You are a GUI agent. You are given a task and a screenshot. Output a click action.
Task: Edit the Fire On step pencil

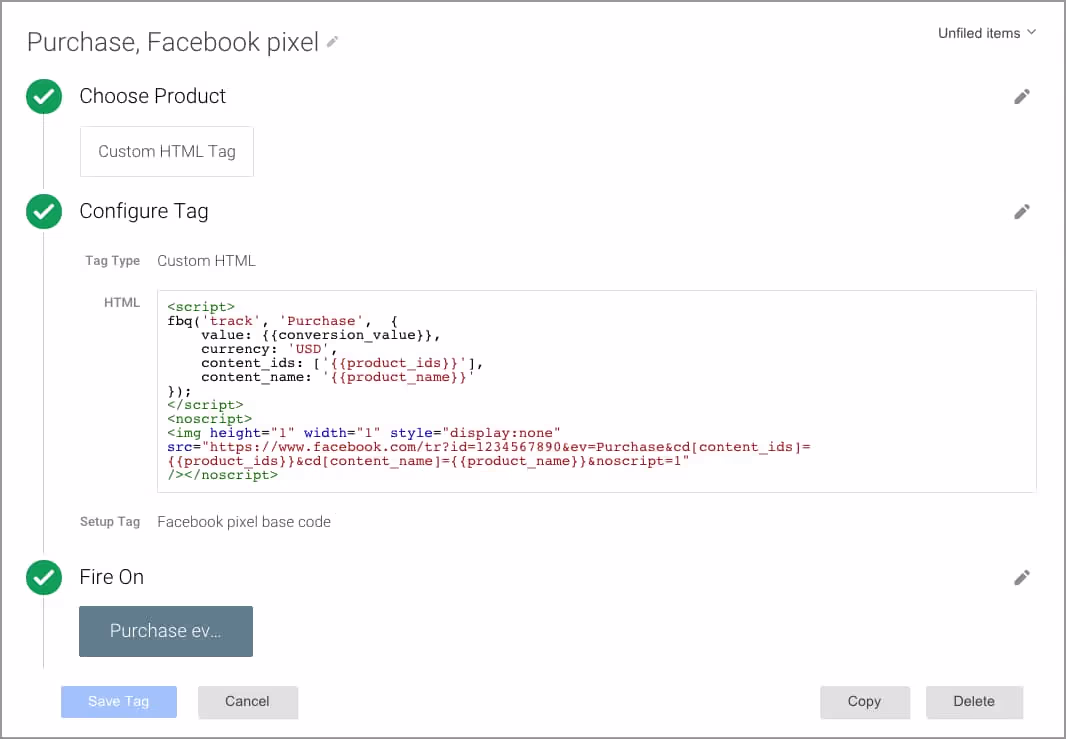point(1022,577)
